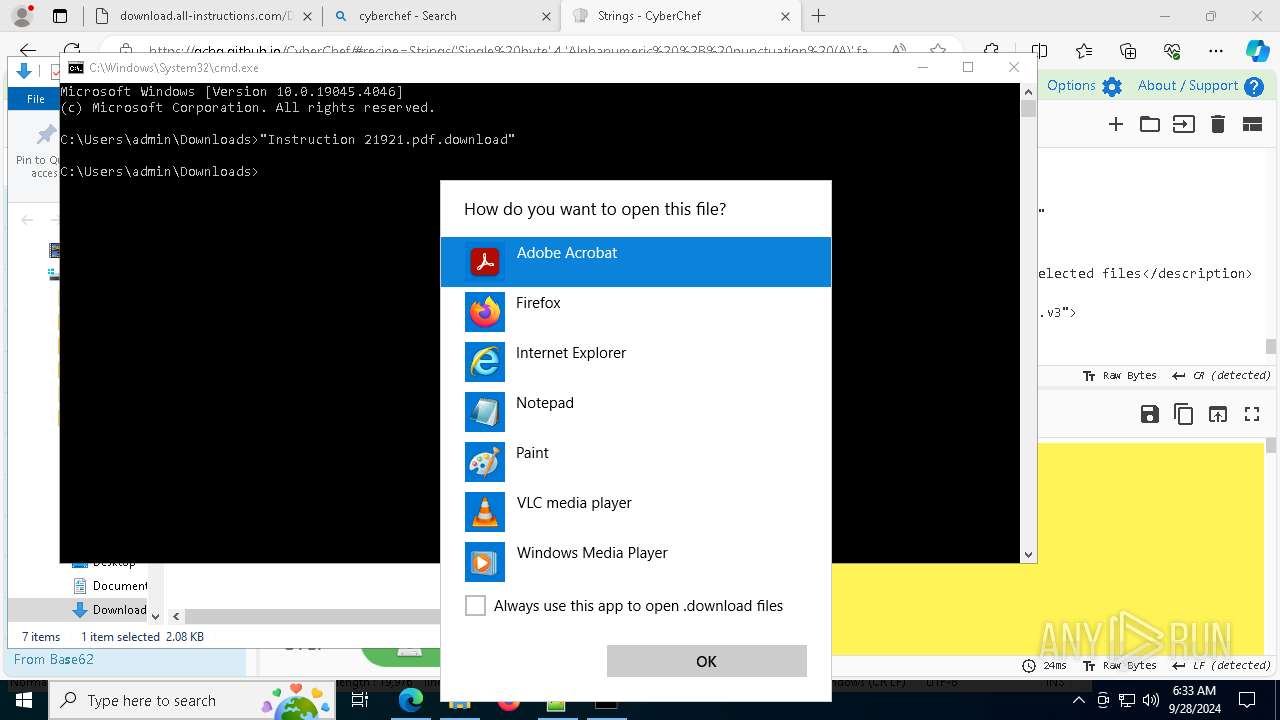Open a new browser tab
1280x720 pixels.
pyautogui.click(x=819, y=16)
